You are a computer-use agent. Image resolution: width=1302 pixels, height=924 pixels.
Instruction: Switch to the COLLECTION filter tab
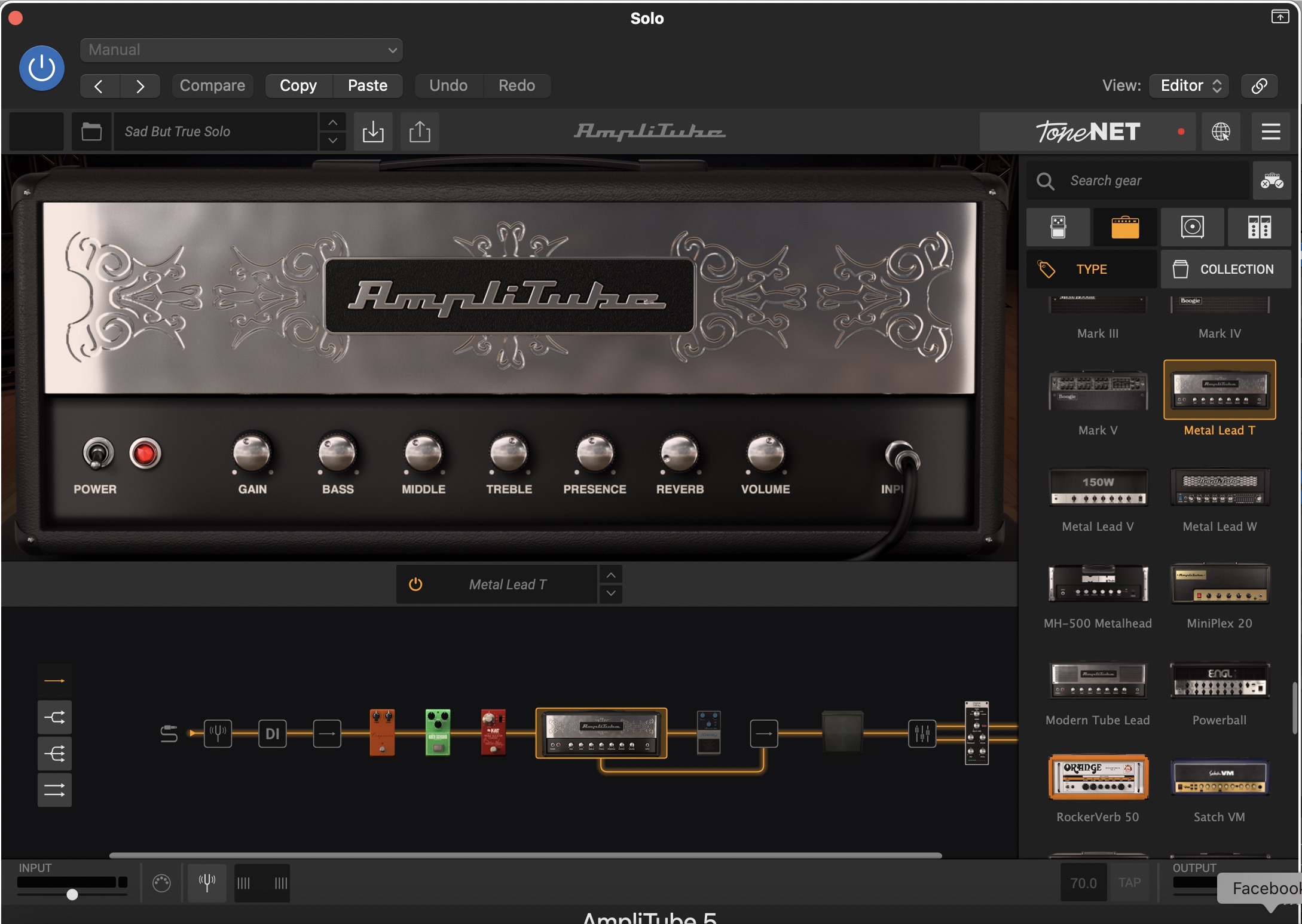[x=1226, y=270]
